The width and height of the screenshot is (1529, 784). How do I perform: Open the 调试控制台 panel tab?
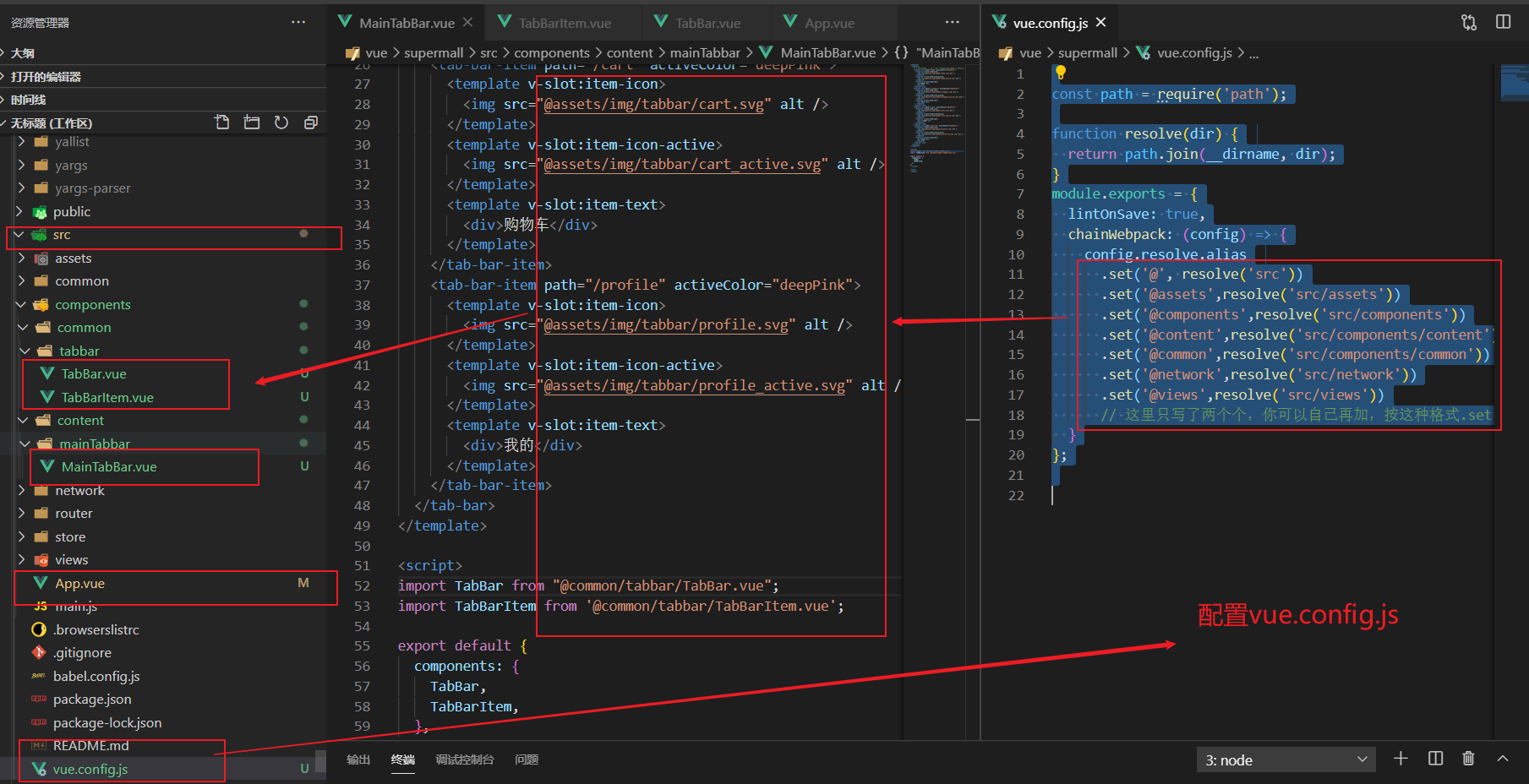[x=465, y=759]
